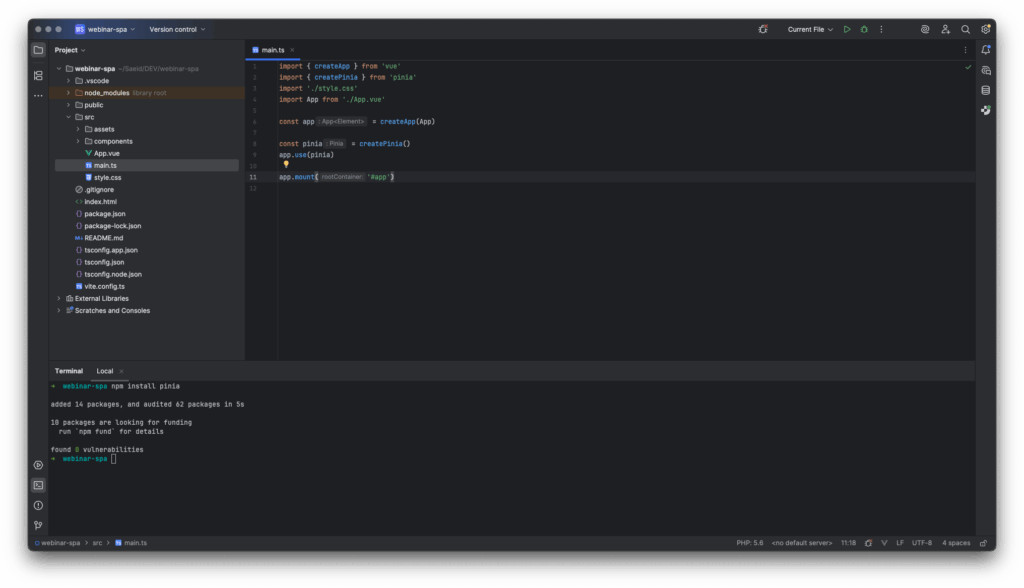Image resolution: width=1024 pixels, height=588 pixels.
Task: Toggle the Terminal tool window button
Action: (38, 485)
